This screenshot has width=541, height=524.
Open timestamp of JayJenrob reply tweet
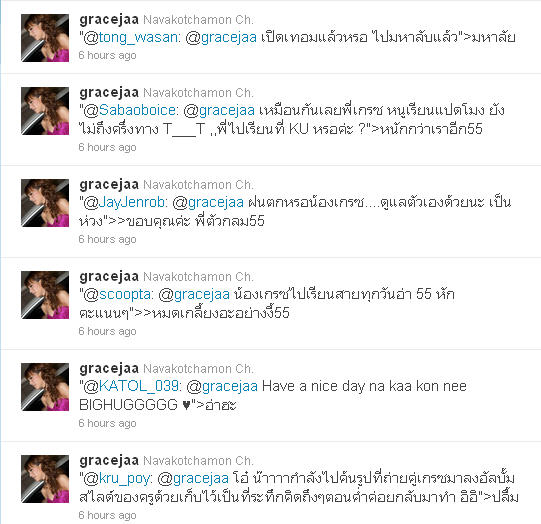107,239
